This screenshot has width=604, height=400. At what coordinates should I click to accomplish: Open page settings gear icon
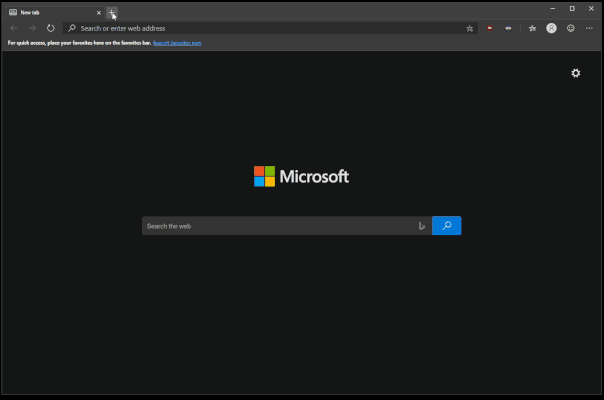[x=575, y=73]
